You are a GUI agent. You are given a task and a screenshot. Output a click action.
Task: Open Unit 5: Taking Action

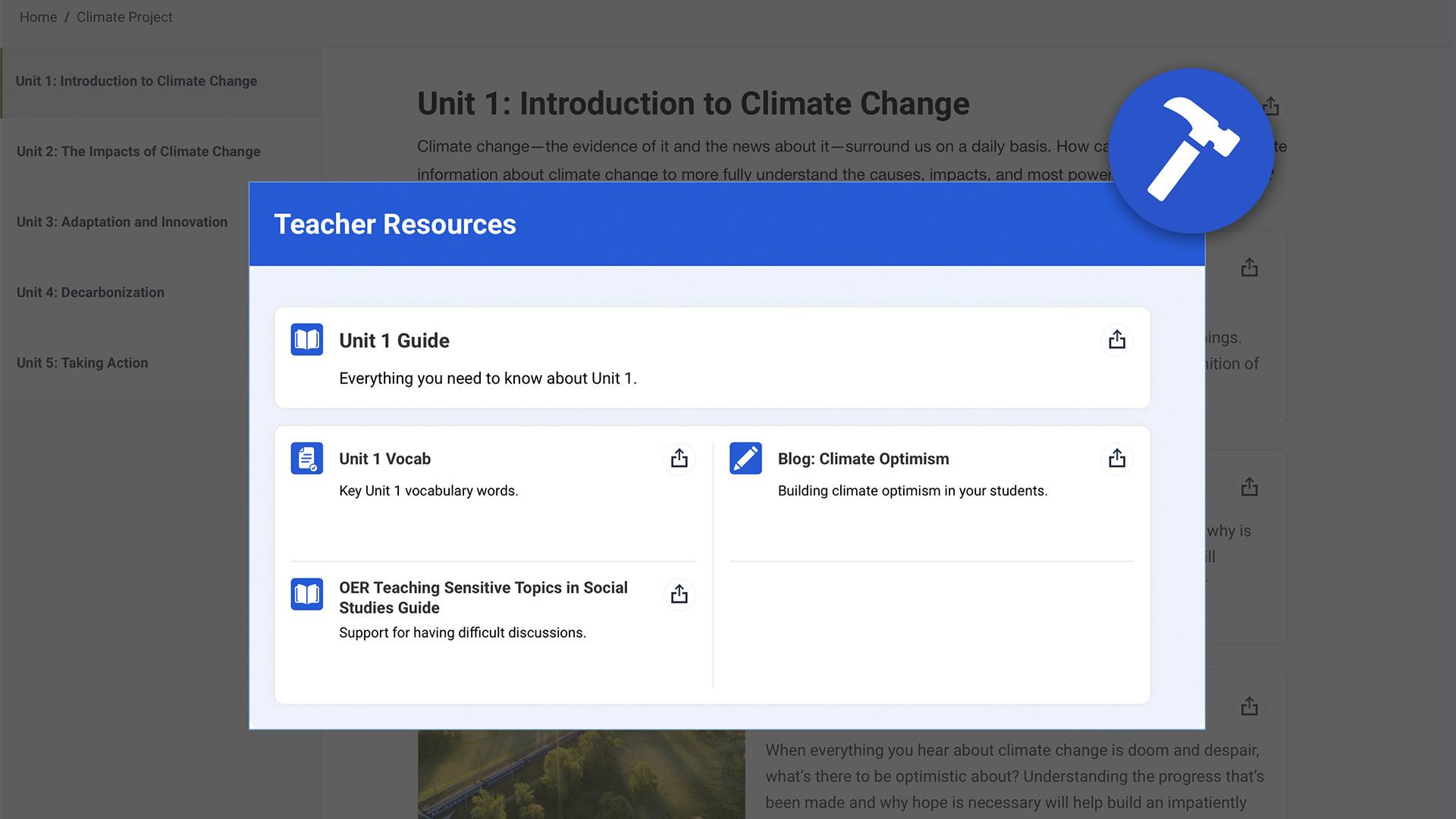tap(82, 363)
